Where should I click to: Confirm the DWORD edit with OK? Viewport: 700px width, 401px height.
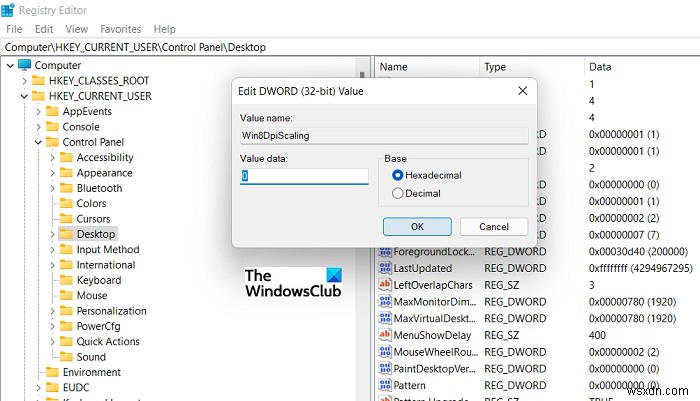pyautogui.click(x=417, y=226)
